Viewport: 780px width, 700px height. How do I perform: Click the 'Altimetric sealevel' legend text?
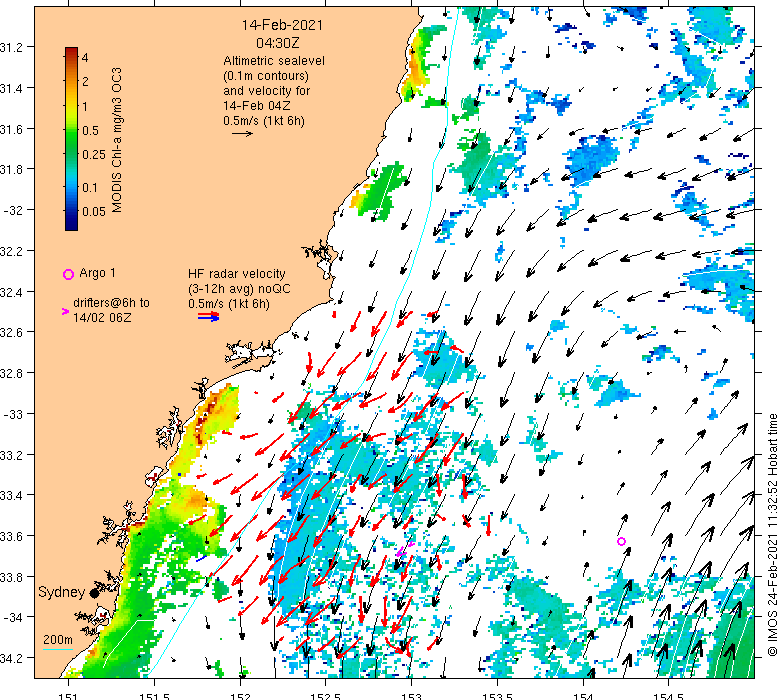coord(274,61)
